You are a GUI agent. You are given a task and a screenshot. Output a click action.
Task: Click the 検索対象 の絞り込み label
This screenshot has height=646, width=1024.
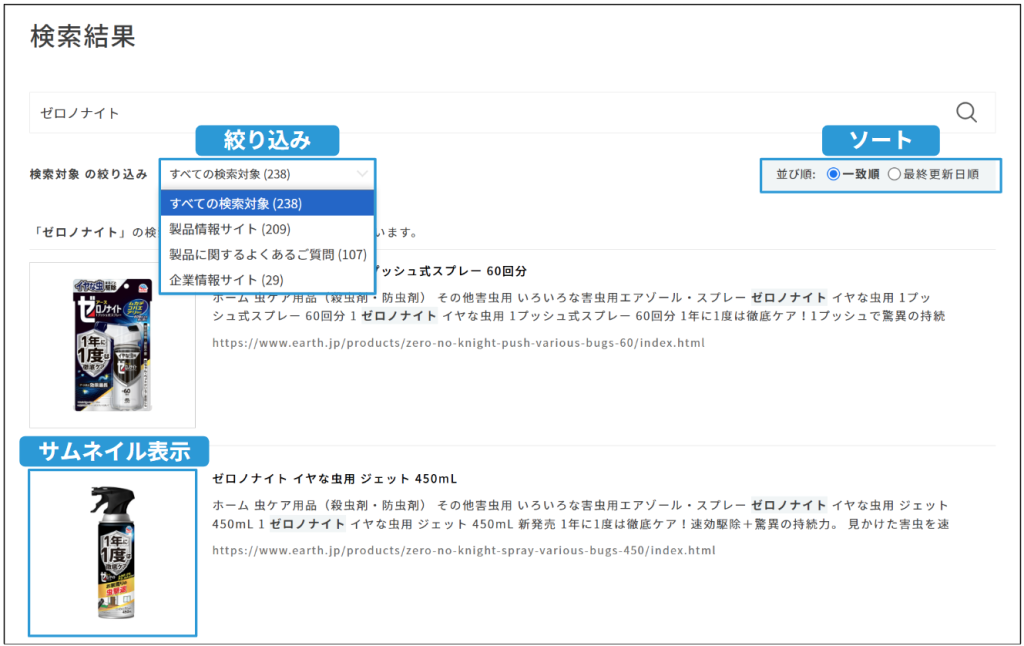coord(88,174)
